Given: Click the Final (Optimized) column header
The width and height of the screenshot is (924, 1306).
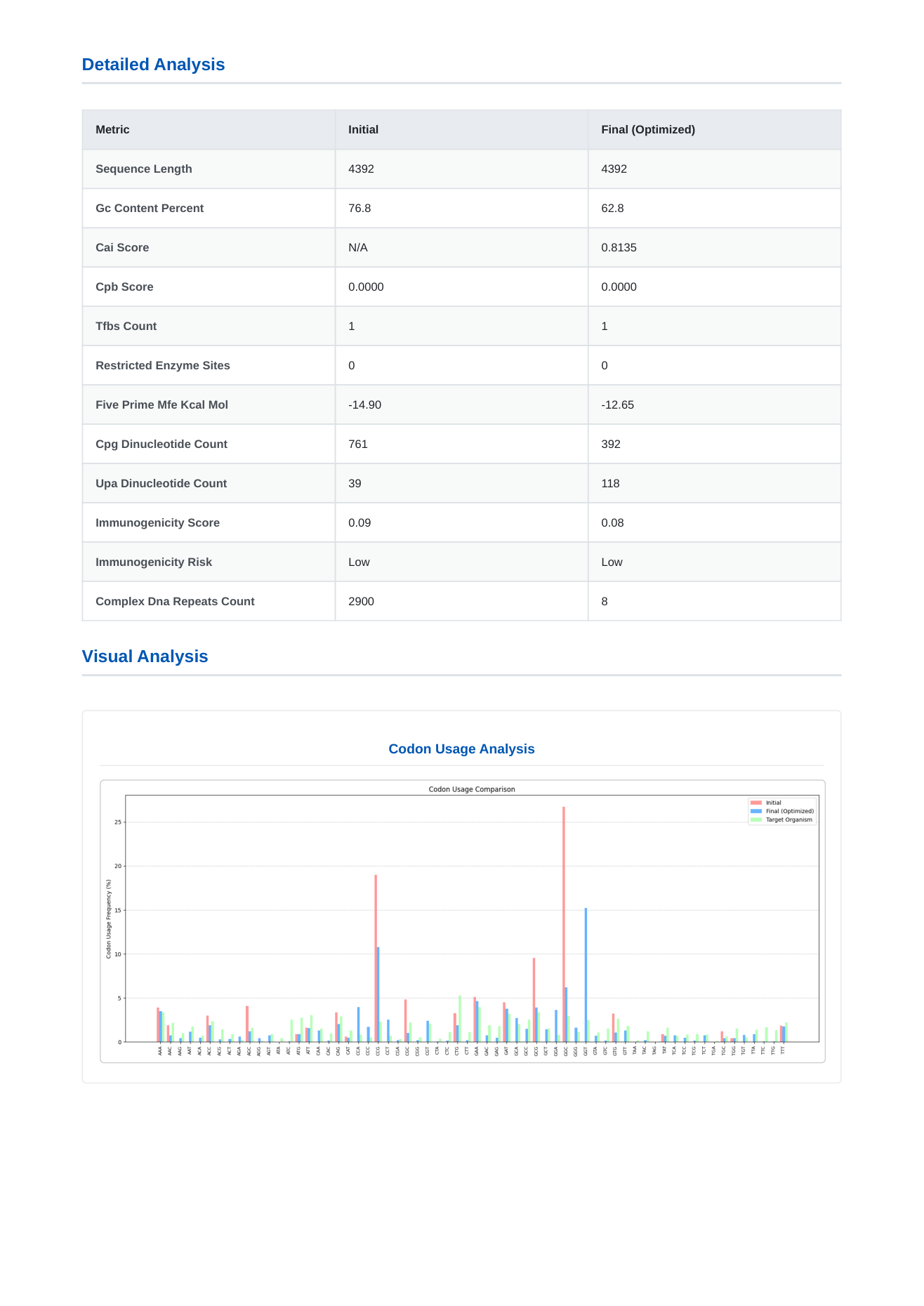Looking at the screenshot, I should click(647, 130).
